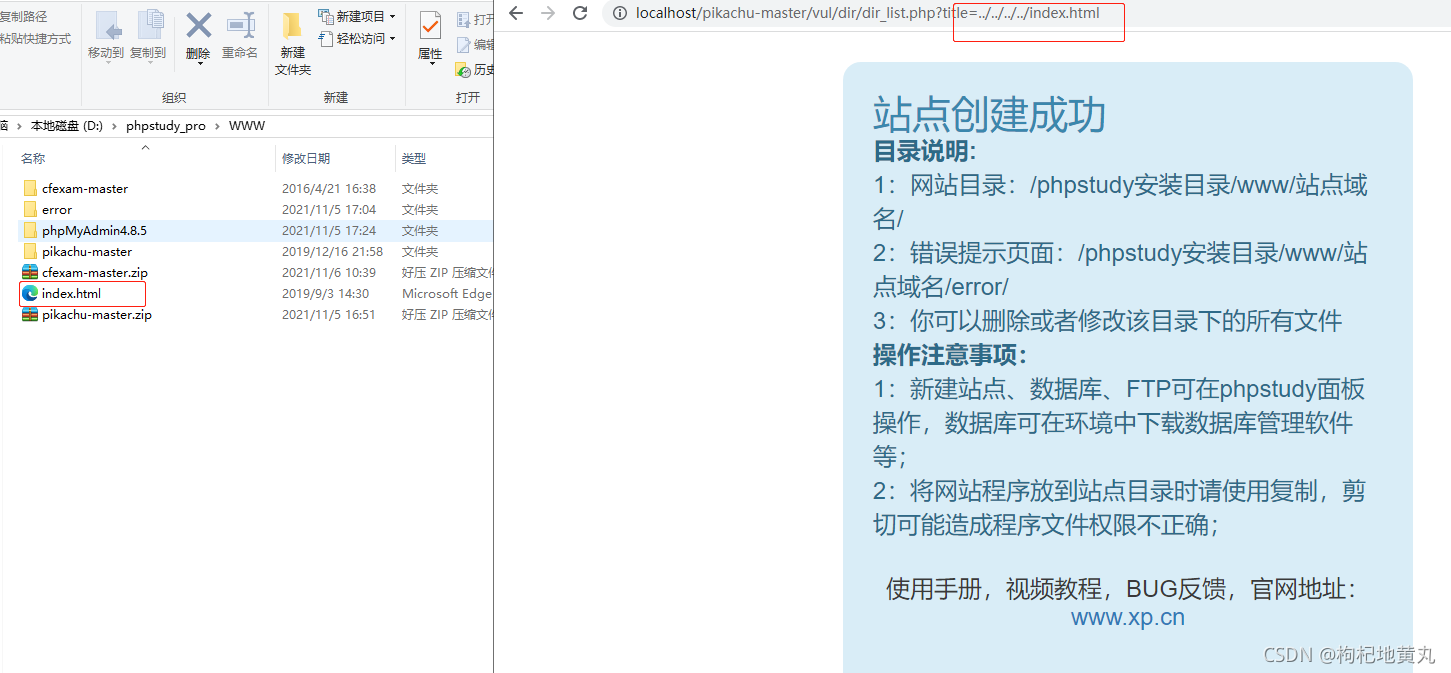Click date 2019/12/16 21:58
The image size is (1451, 673).
tap(332, 251)
